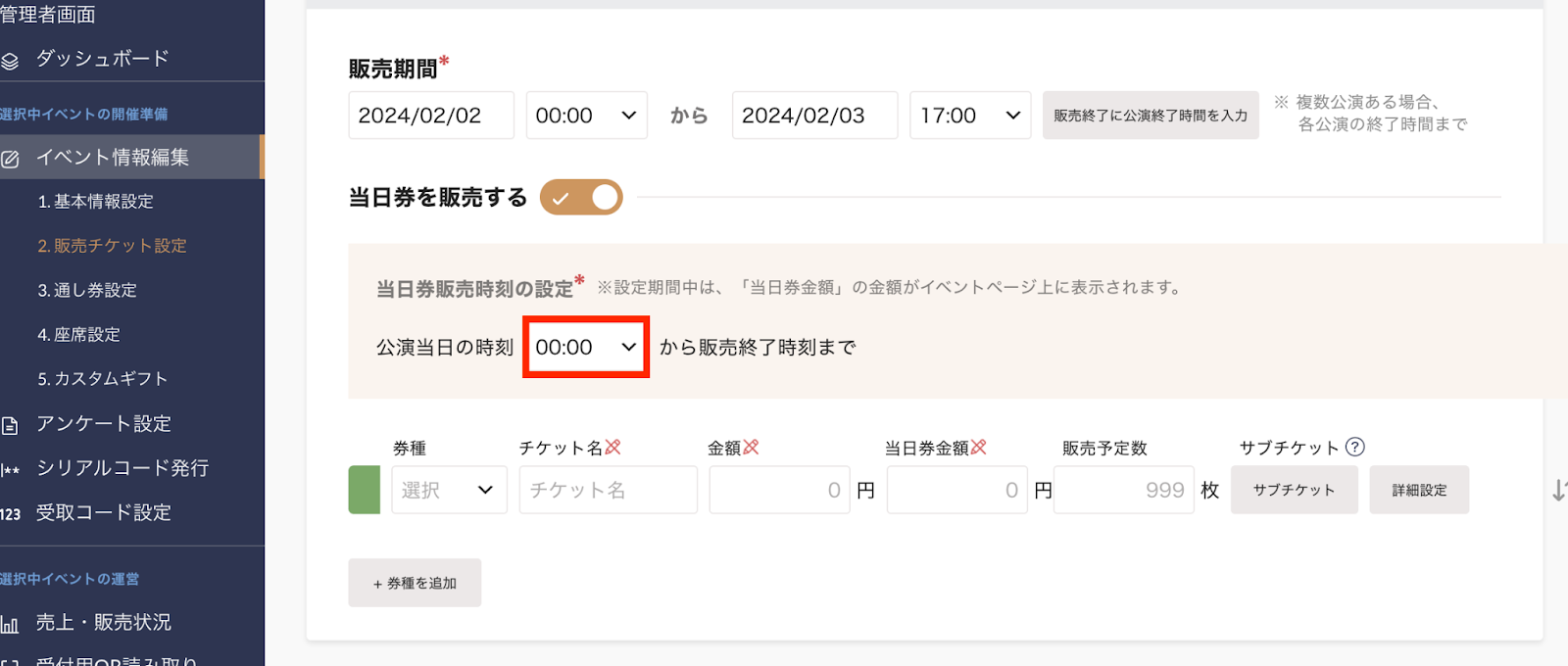Image resolution: width=1568 pixels, height=666 pixels.
Task: Click the reorder arrow icon beside ticket row
Action: click(x=1558, y=491)
